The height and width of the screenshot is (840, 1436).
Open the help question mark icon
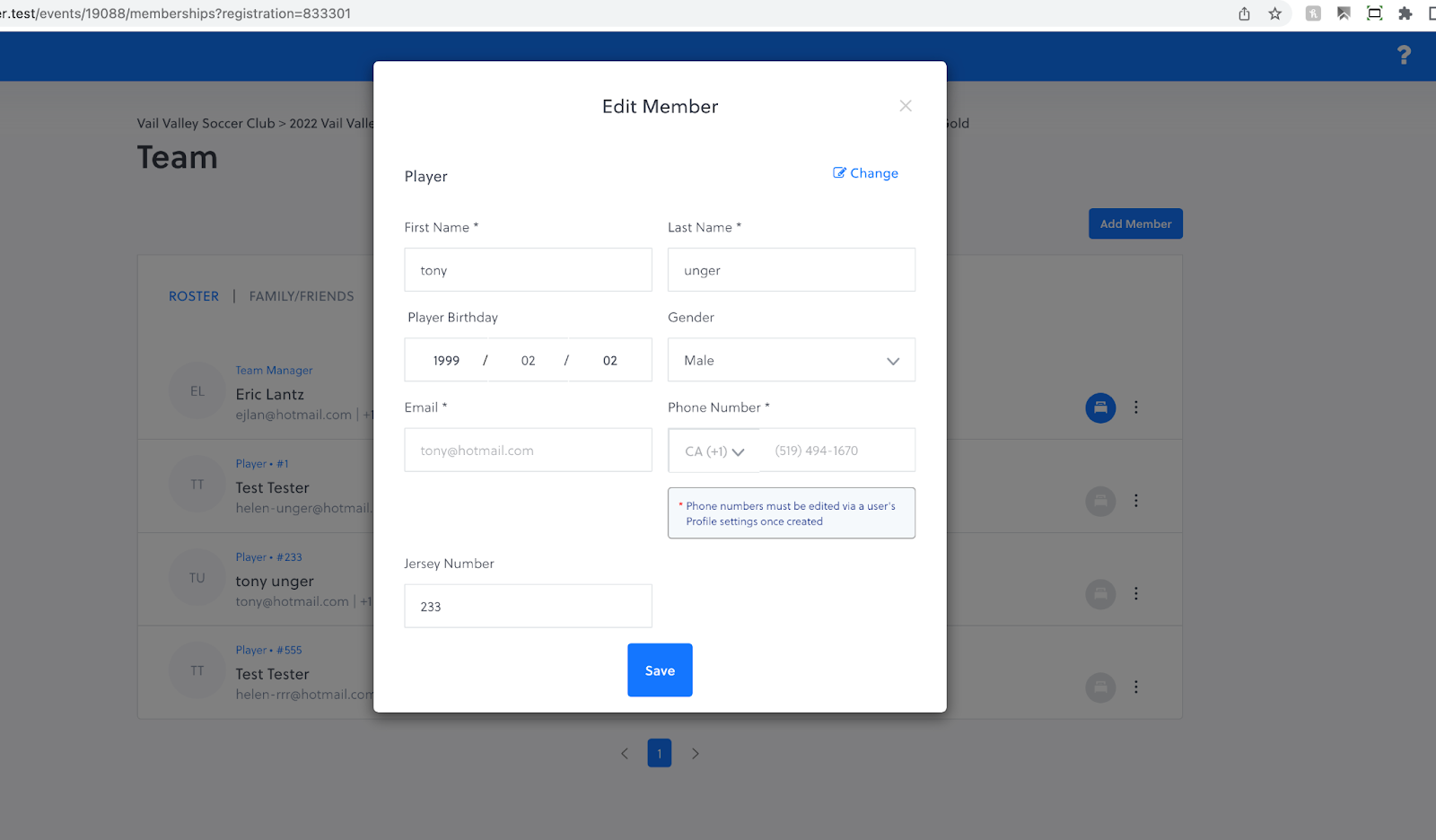(x=1405, y=55)
